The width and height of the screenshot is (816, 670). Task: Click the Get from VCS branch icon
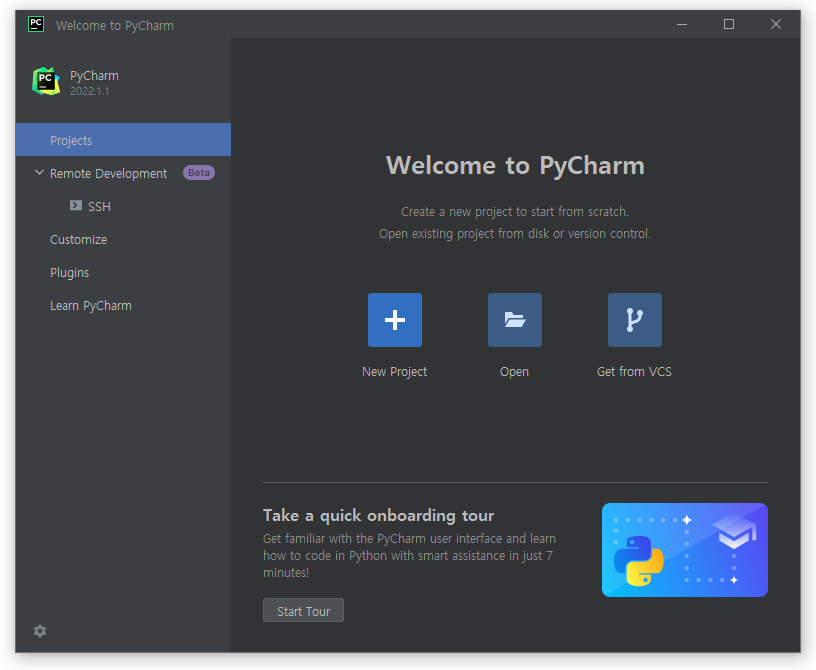tap(635, 320)
